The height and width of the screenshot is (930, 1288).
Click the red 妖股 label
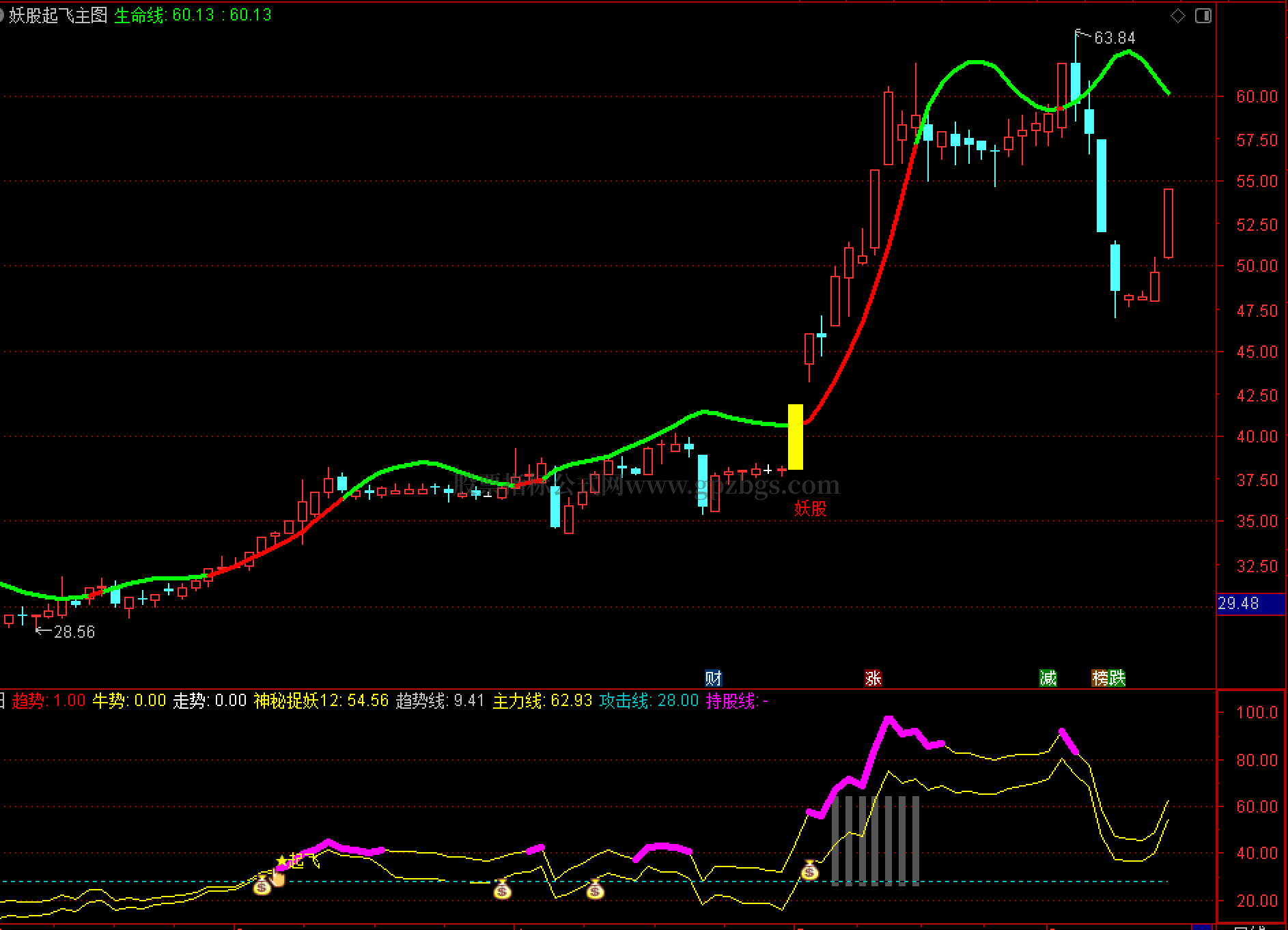point(810,509)
